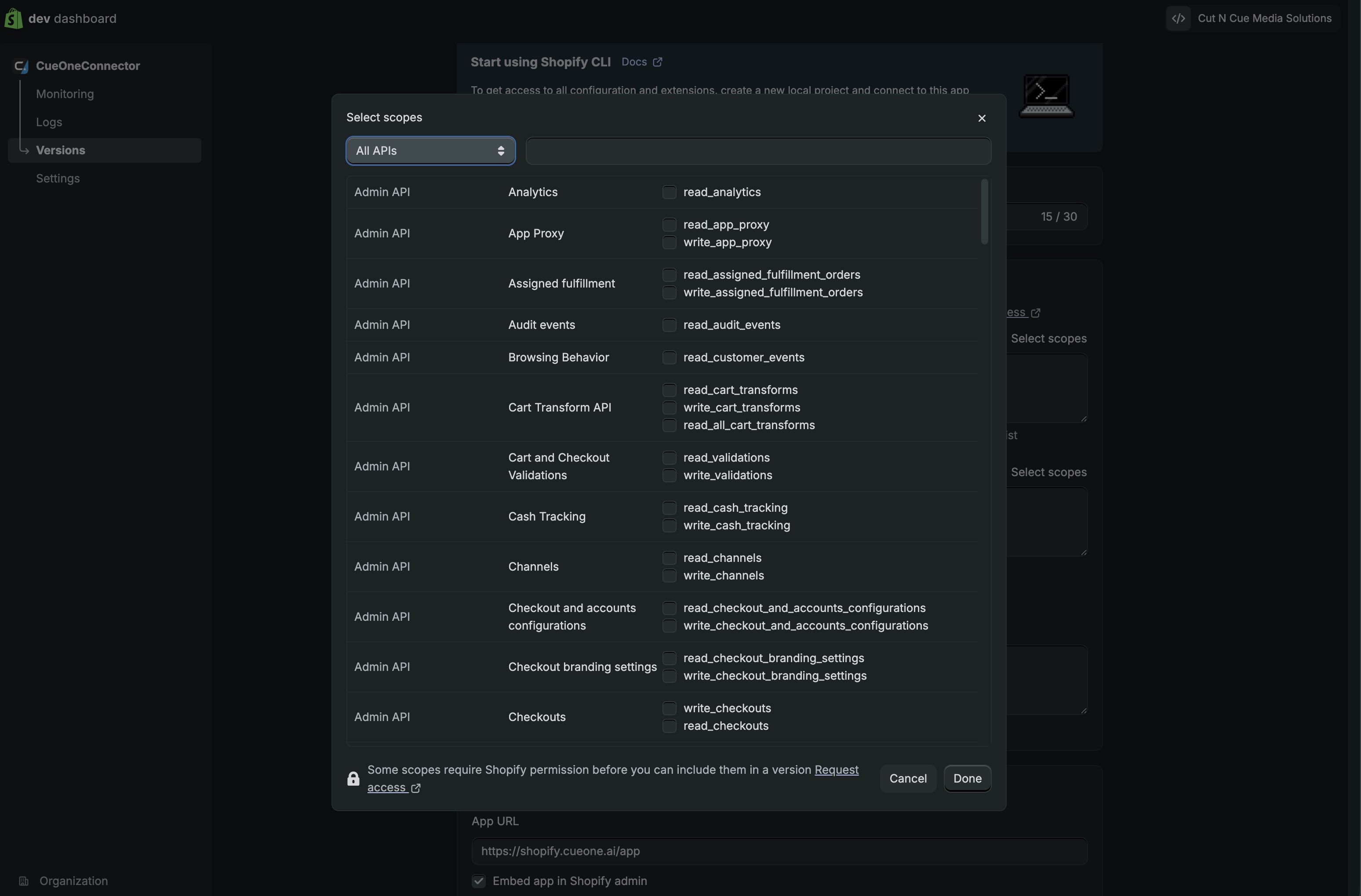Click the Audit events label
The width and height of the screenshot is (1361, 896).
(x=542, y=325)
